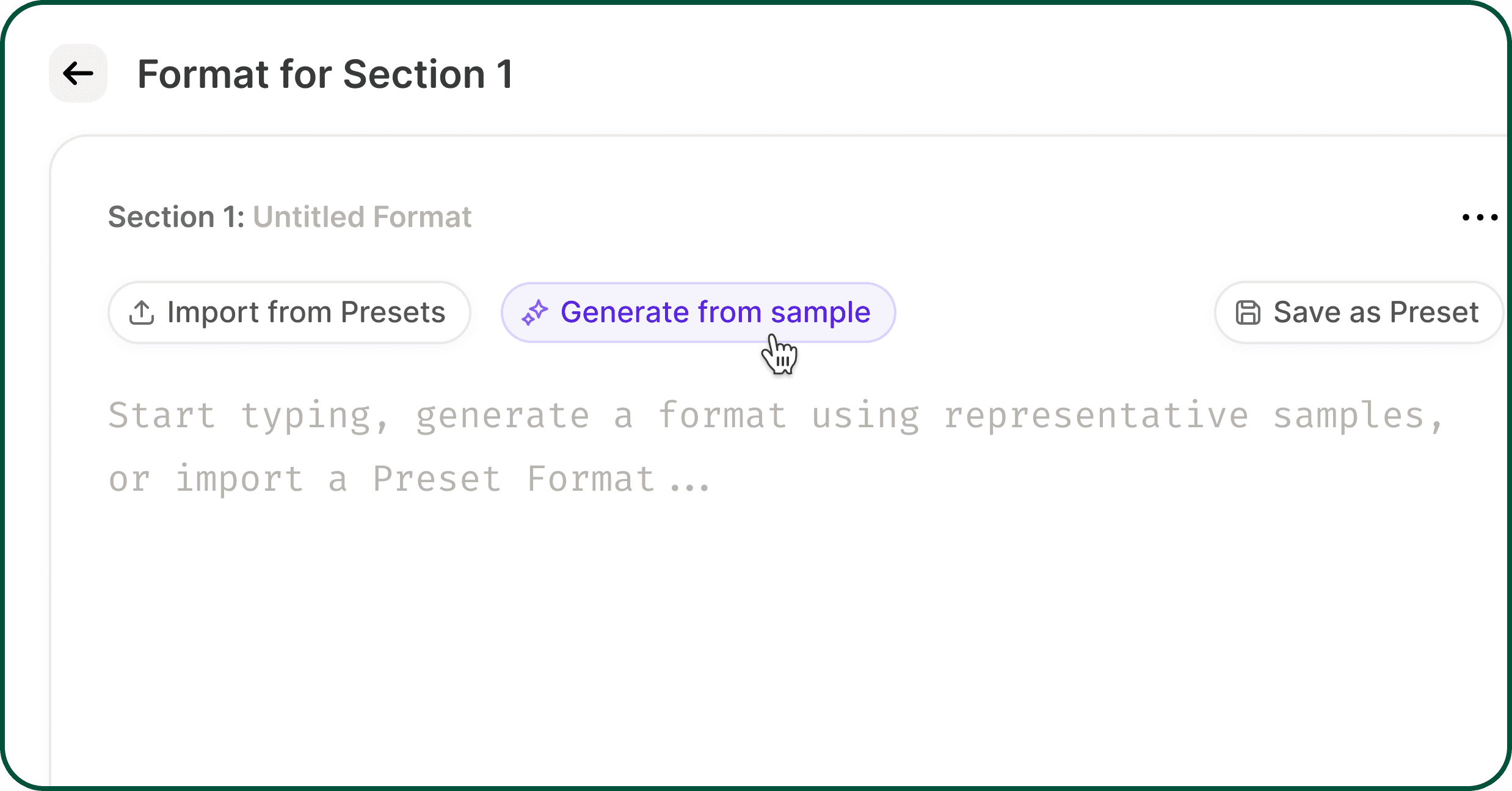Click empty editor space below placeholder text
The height and width of the screenshot is (791, 1512).
coord(776,641)
